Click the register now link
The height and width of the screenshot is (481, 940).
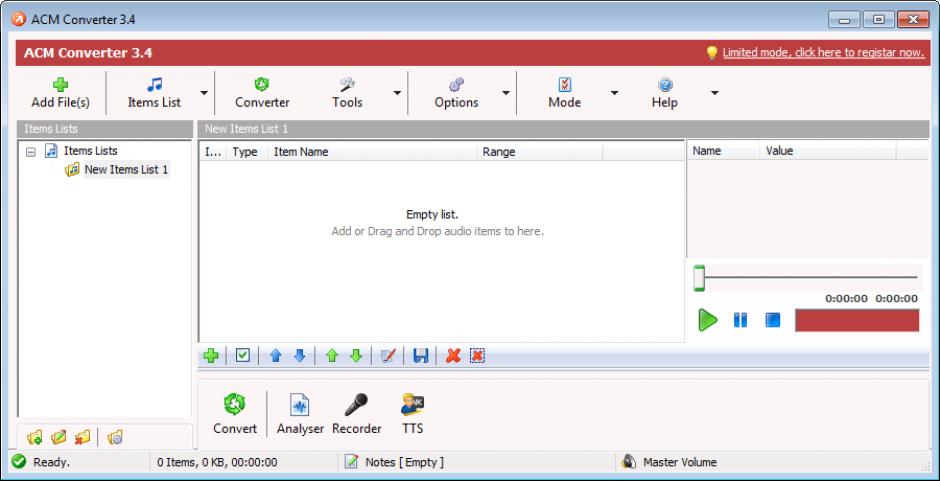coord(823,53)
